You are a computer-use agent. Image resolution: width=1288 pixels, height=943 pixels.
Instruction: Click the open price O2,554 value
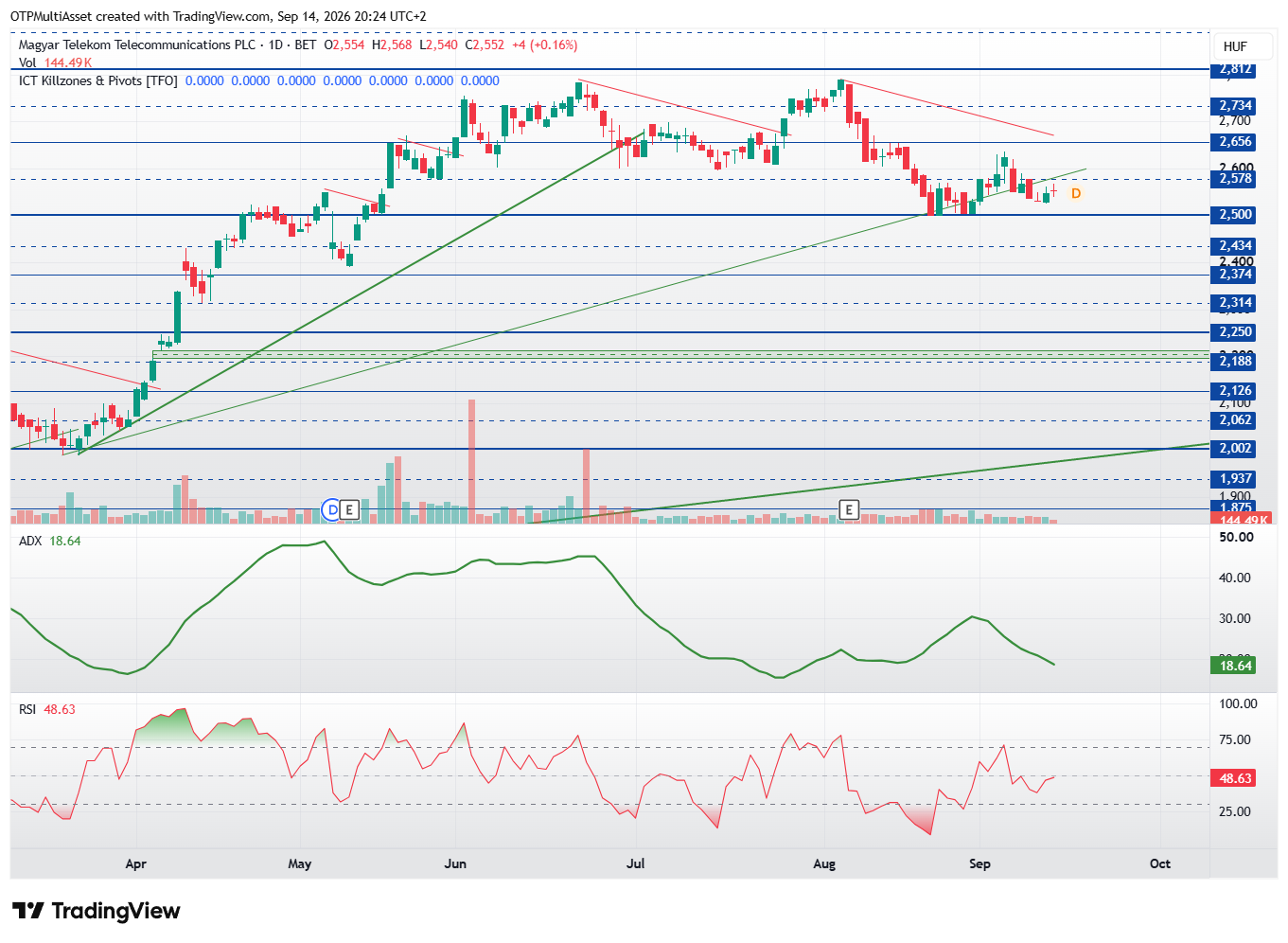click(x=344, y=44)
